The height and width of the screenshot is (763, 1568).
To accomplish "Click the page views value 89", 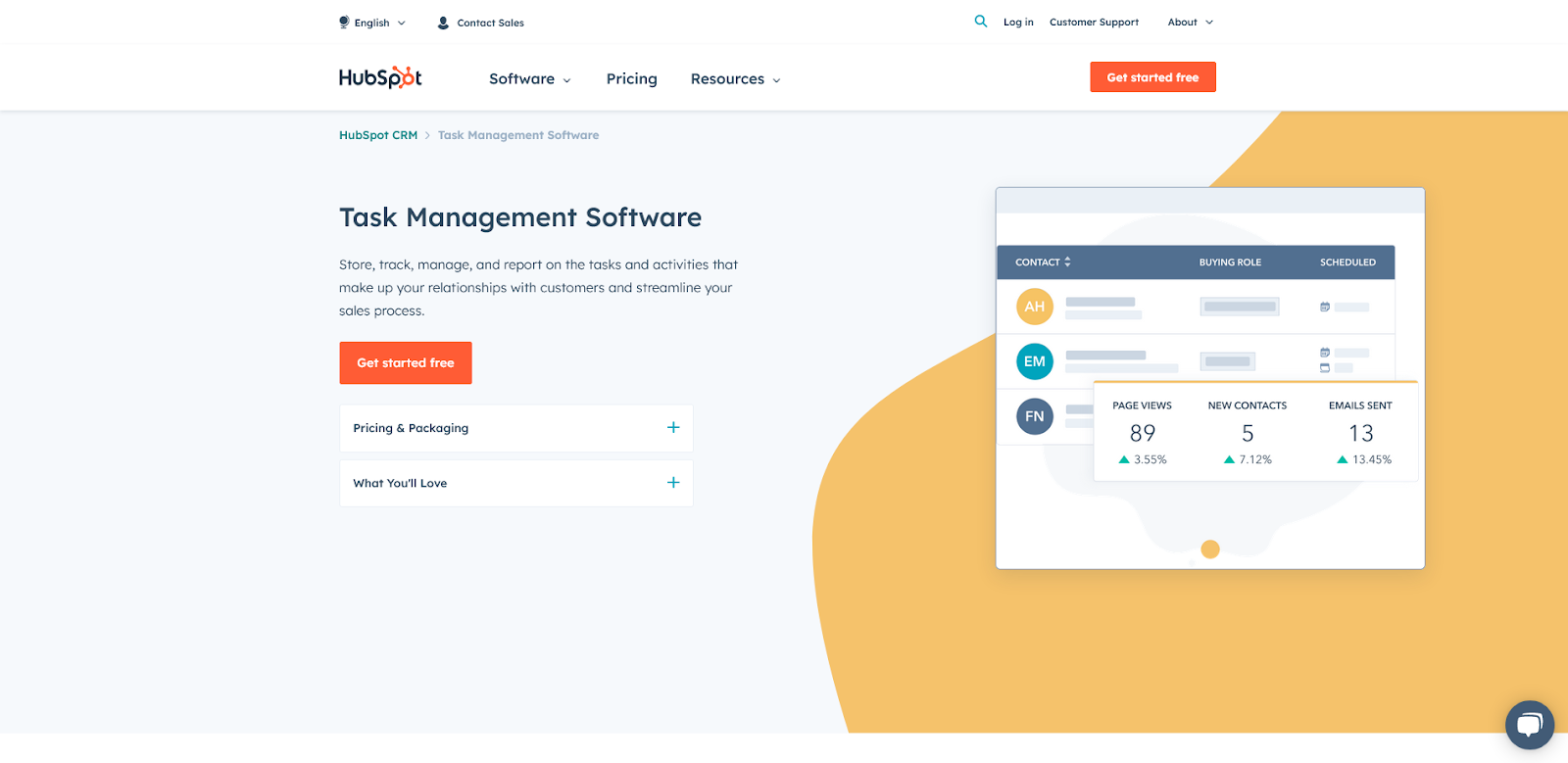I will coord(1143,433).
